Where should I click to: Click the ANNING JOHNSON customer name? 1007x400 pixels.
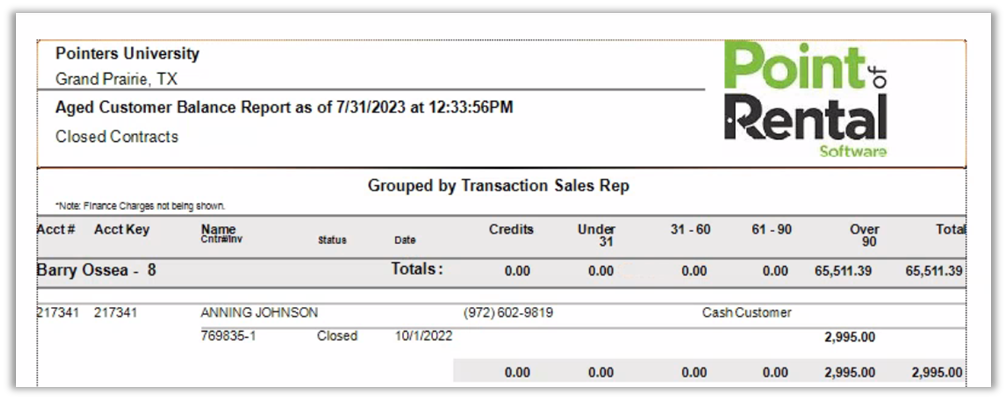(x=259, y=313)
